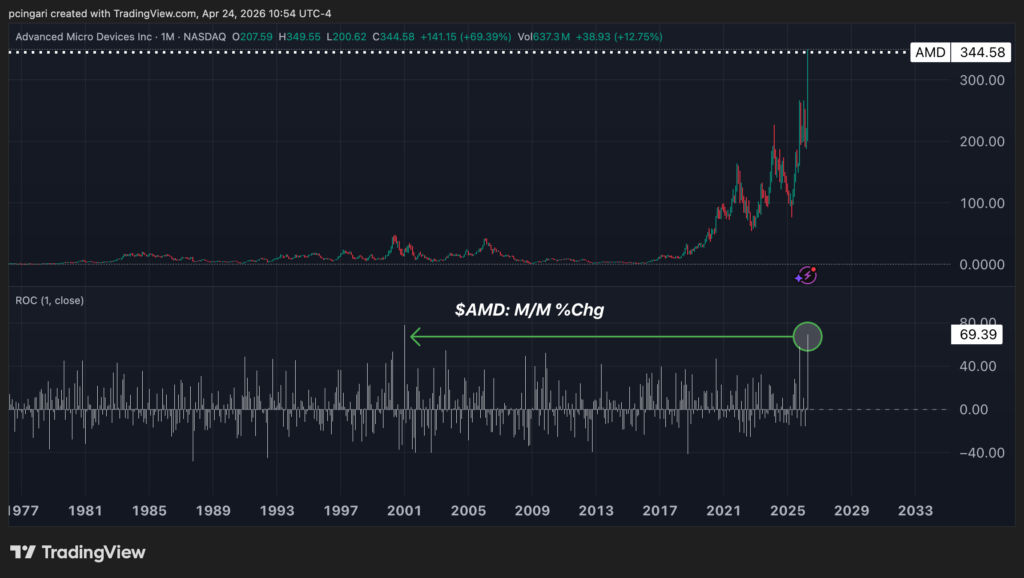Click the 100.00 price axis label
This screenshot has height=578, width=1024.
coord(982,203)
